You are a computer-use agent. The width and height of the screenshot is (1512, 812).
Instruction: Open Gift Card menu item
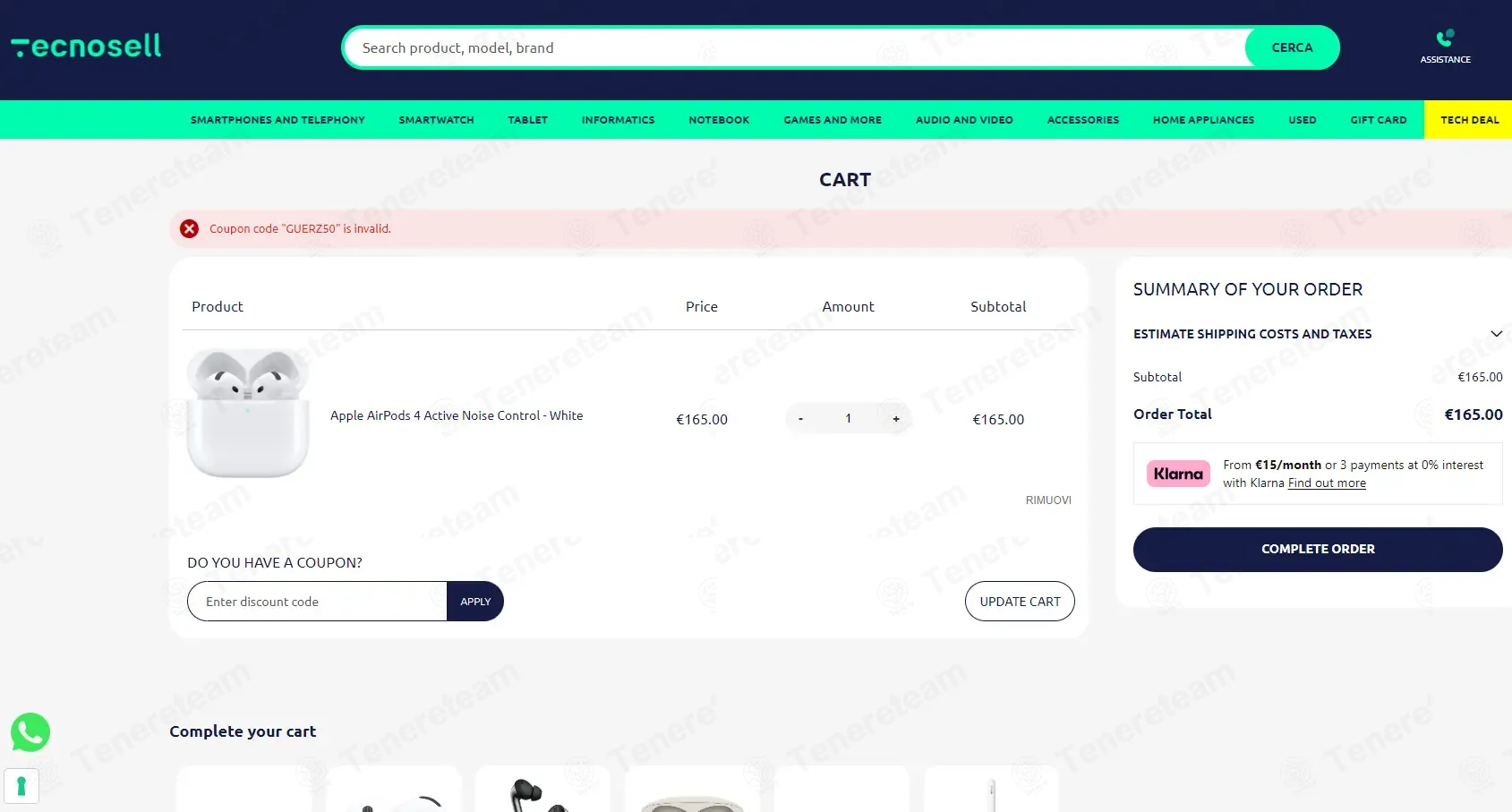point(1379,120)
